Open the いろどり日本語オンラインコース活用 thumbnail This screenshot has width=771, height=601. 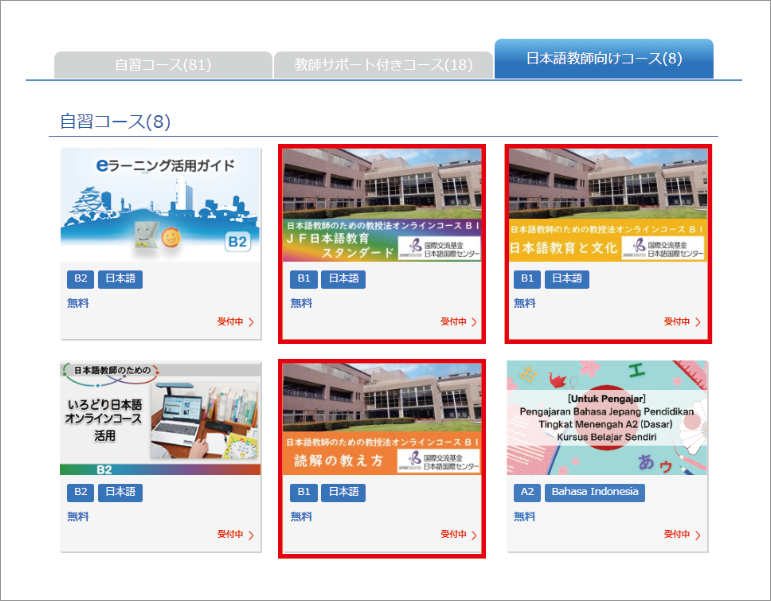160,418
